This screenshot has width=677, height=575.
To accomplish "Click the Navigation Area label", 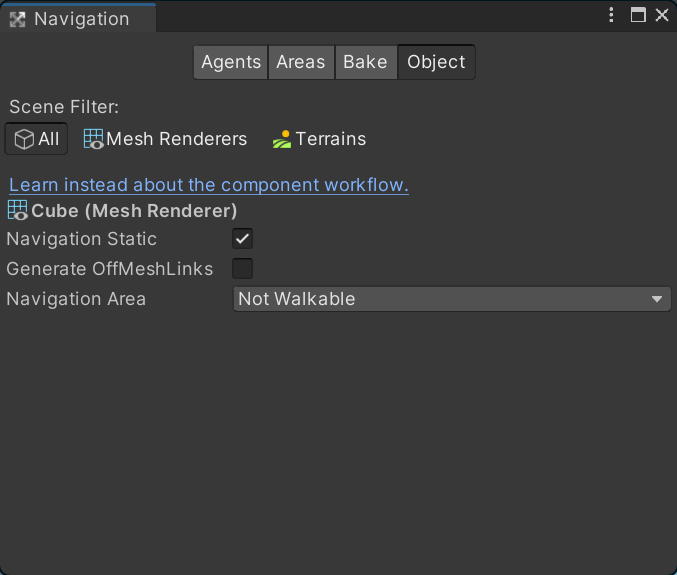I will coord(76,299).
